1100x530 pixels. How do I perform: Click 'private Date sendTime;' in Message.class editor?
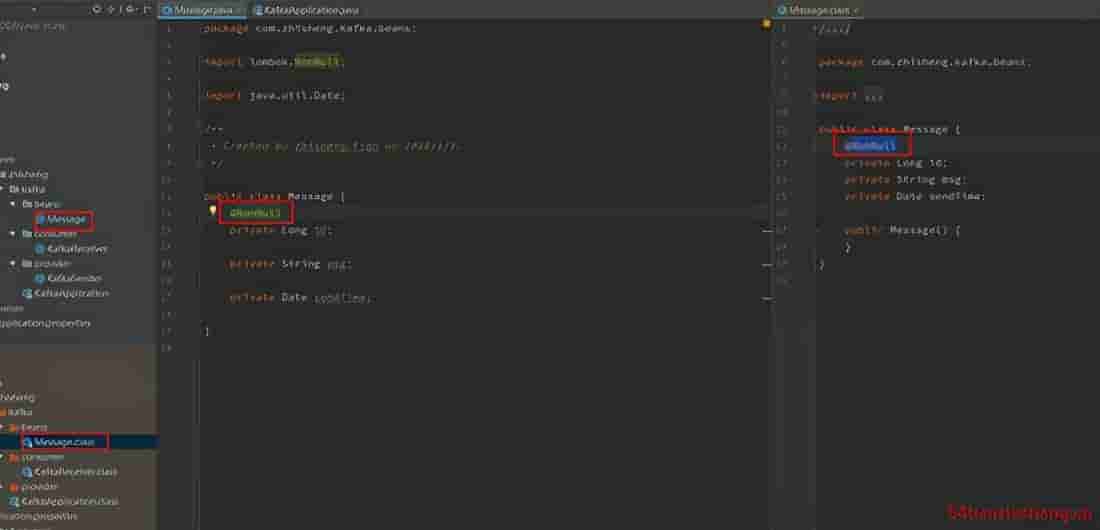click(x=914, y=197)
